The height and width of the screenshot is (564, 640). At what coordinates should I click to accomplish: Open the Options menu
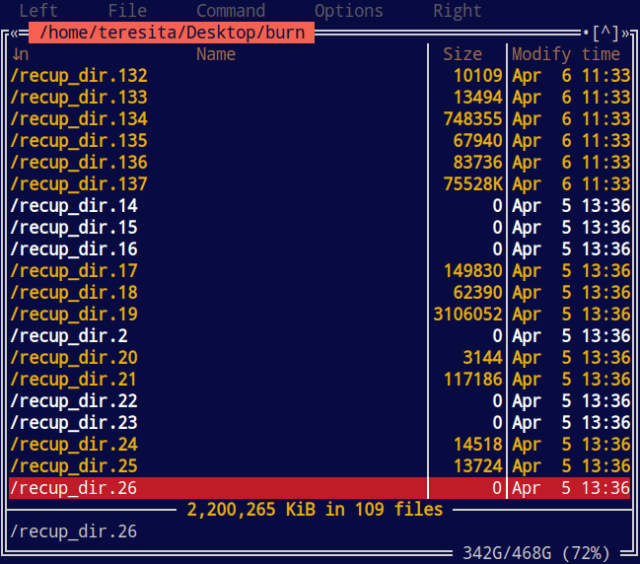[x=348, y=11]
